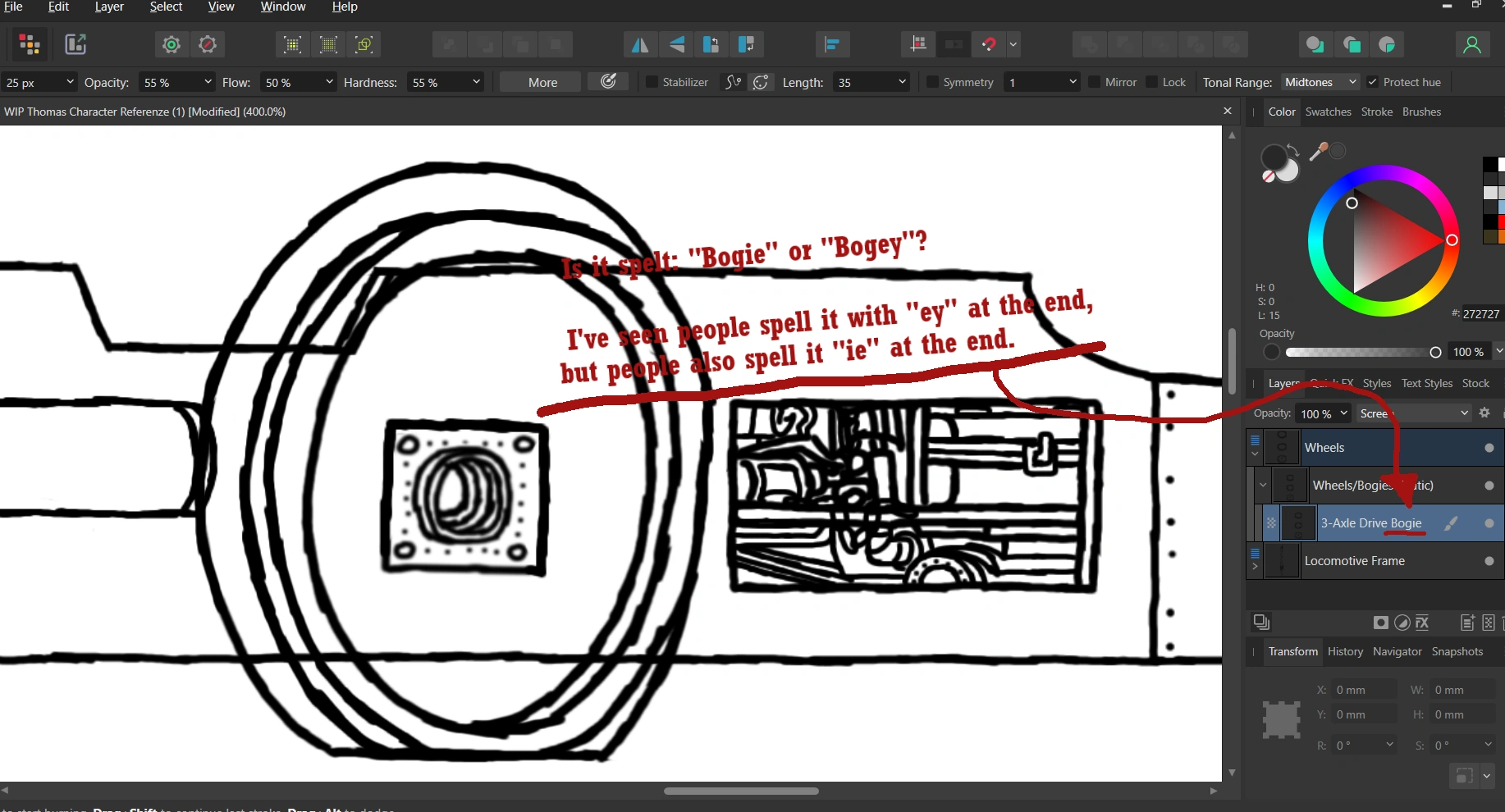This screenshot has height=812, width=1505.
Task: Switch to the Swatches tab
Action: [x=1328, y=112]
